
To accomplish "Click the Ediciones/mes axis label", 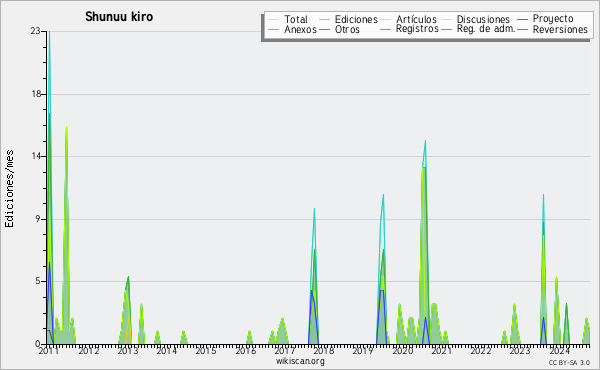I will (9, 189).
